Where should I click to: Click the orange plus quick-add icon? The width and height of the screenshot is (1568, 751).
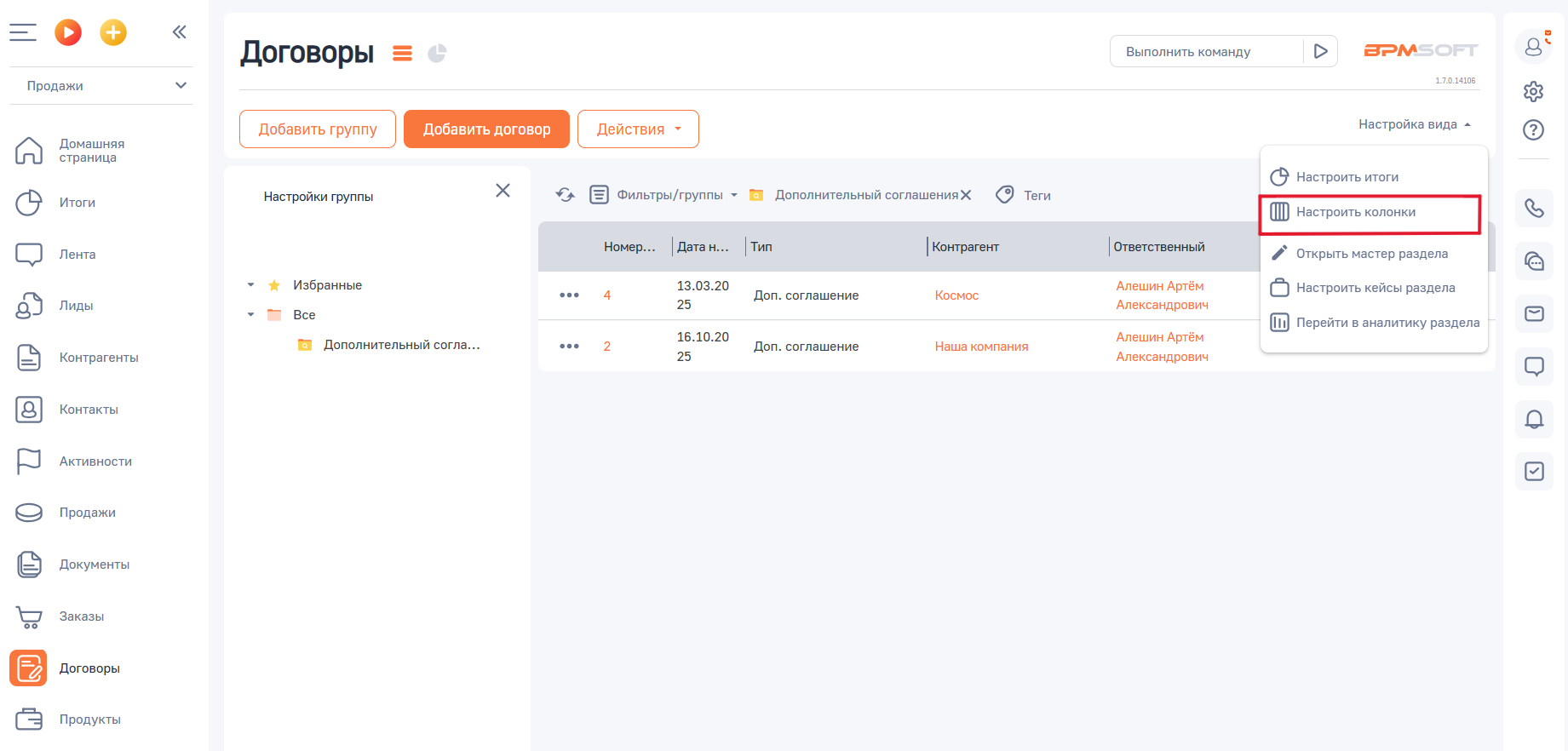coord(113,32)
